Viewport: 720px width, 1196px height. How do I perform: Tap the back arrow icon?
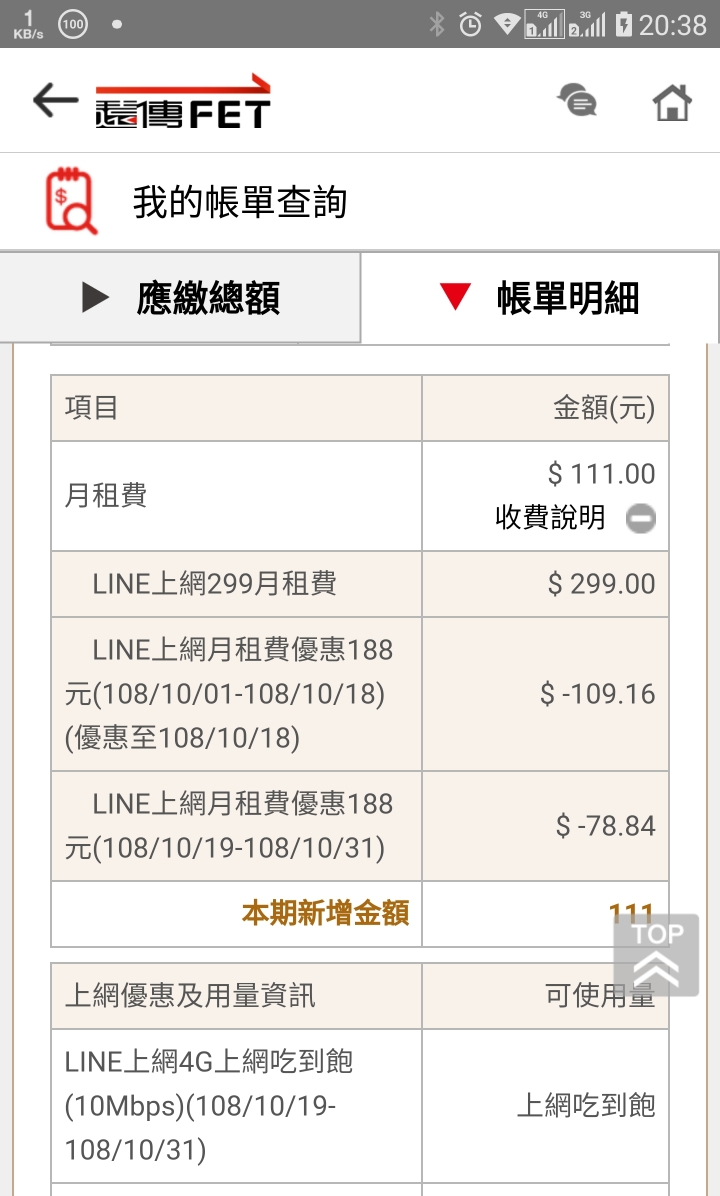(55, 100)
